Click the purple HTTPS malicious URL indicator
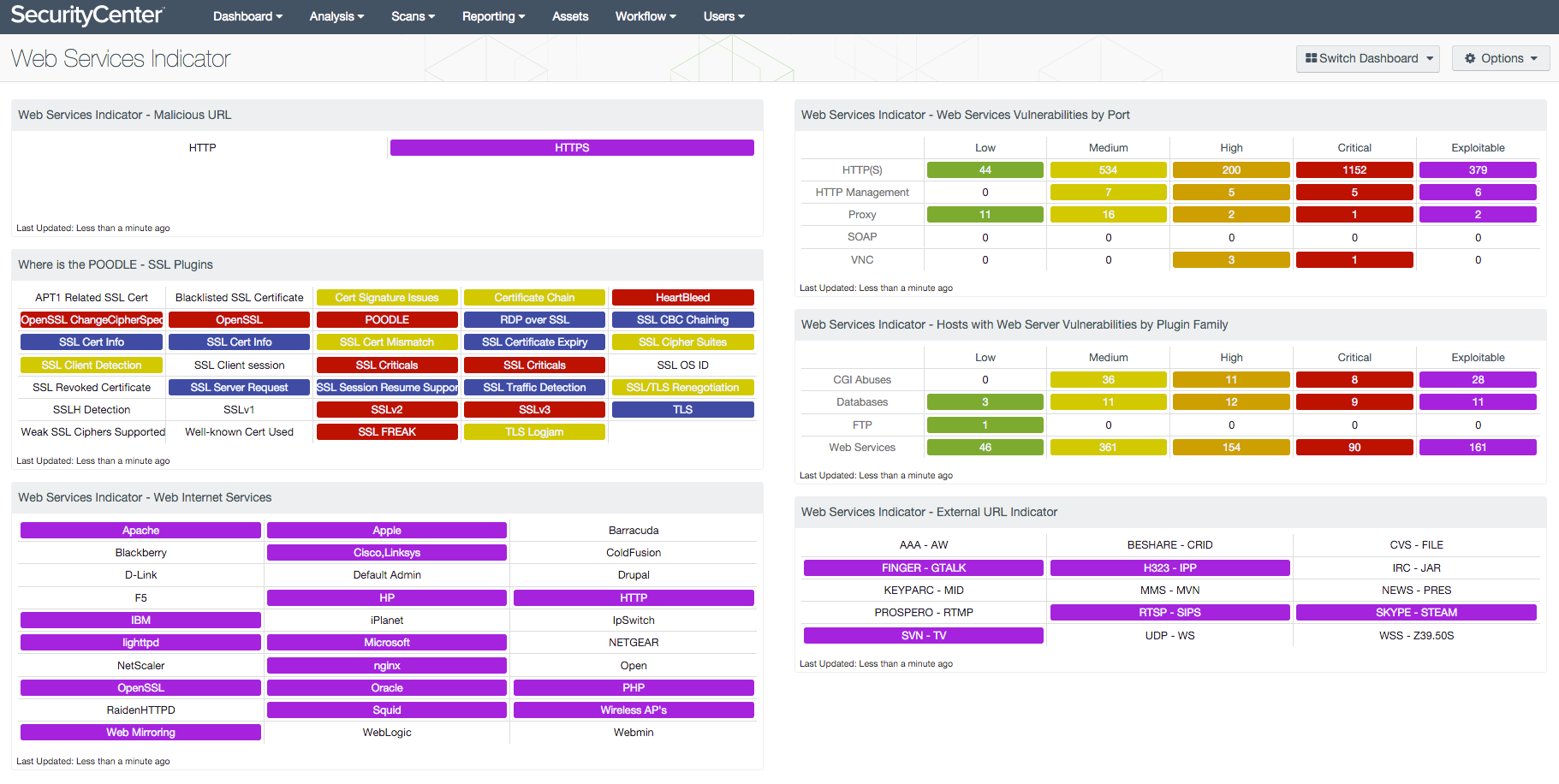 click(x=572, y=148)
